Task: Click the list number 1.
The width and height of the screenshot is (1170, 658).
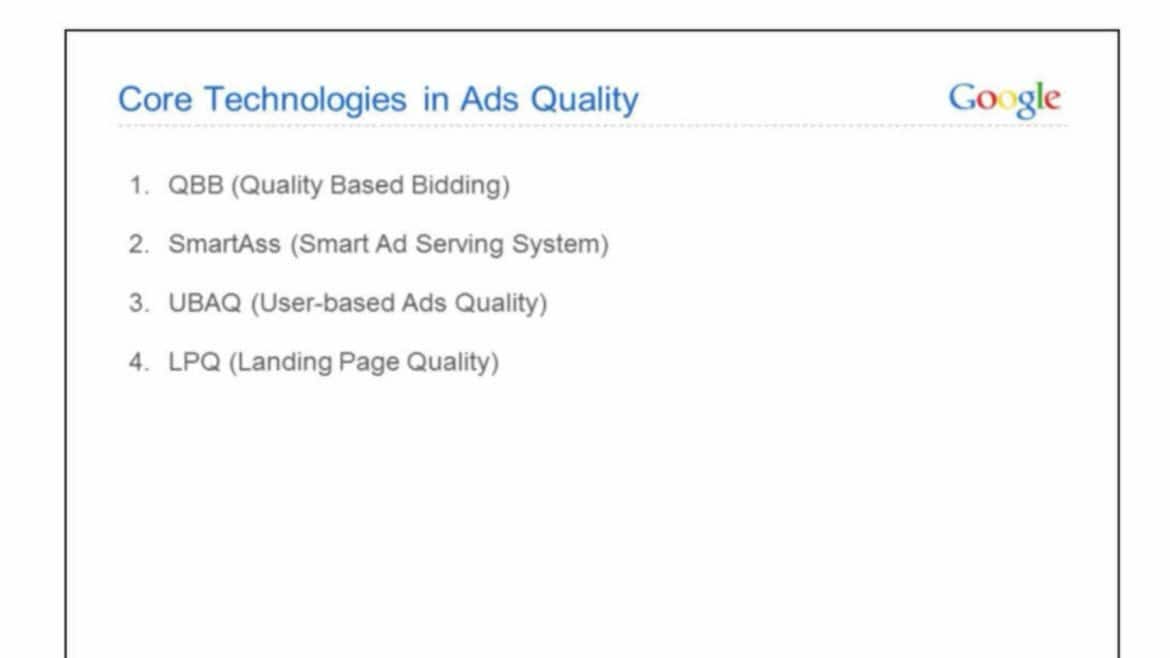Action: click(x=139, y=185)
